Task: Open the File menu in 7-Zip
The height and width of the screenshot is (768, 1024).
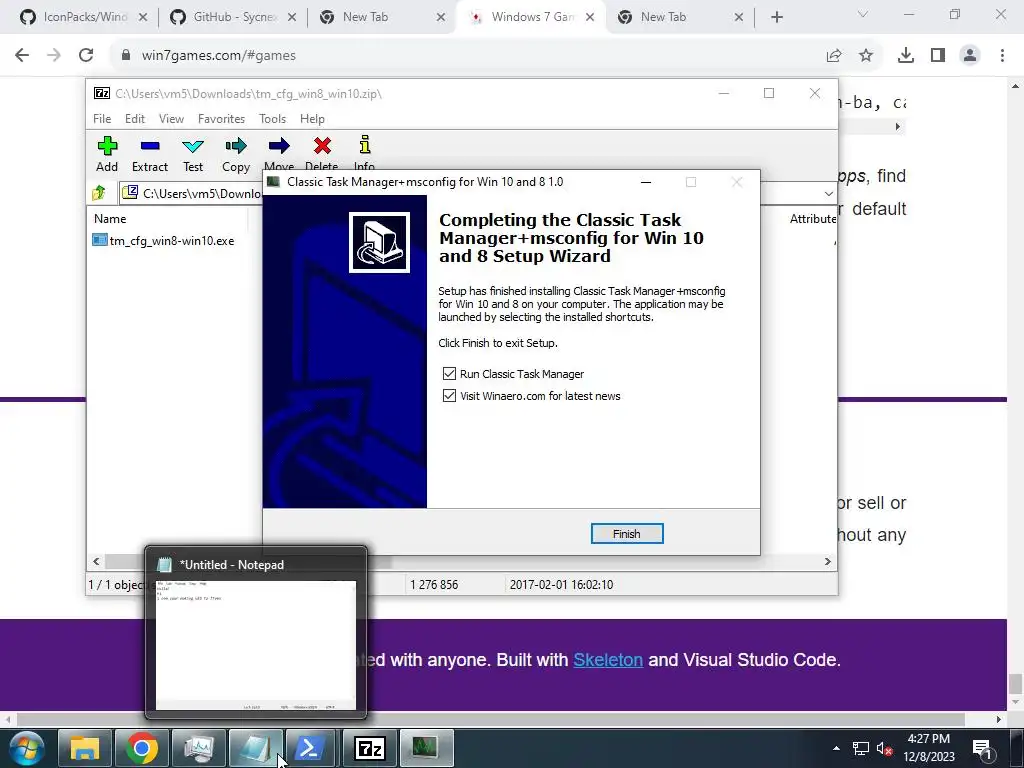Action: (102, 119)
